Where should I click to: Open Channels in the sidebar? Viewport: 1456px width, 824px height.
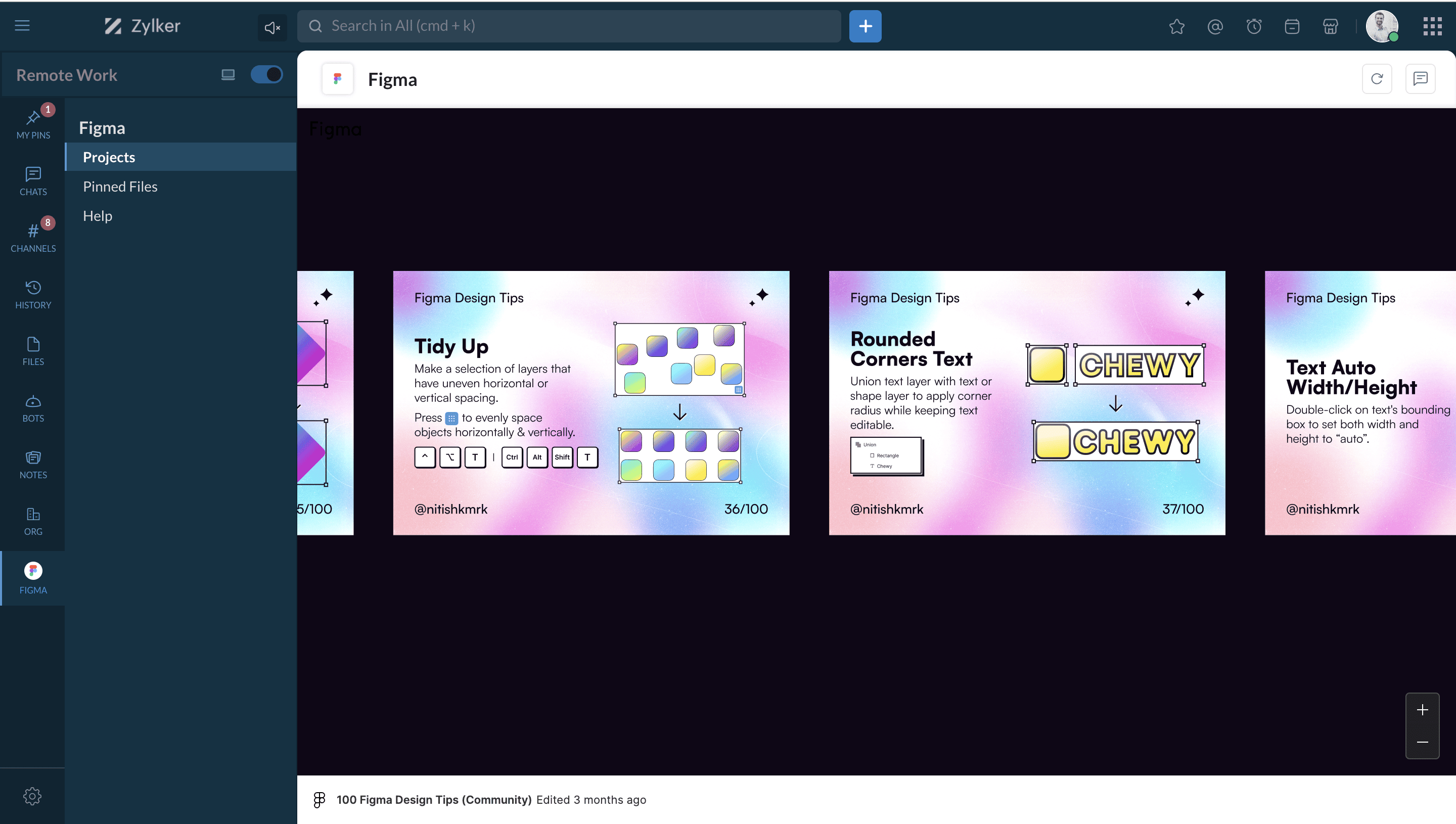tap(33, 237)
